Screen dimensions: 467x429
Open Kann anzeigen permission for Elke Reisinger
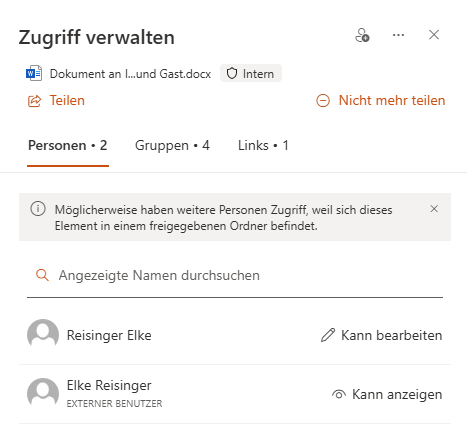[387, 394]
